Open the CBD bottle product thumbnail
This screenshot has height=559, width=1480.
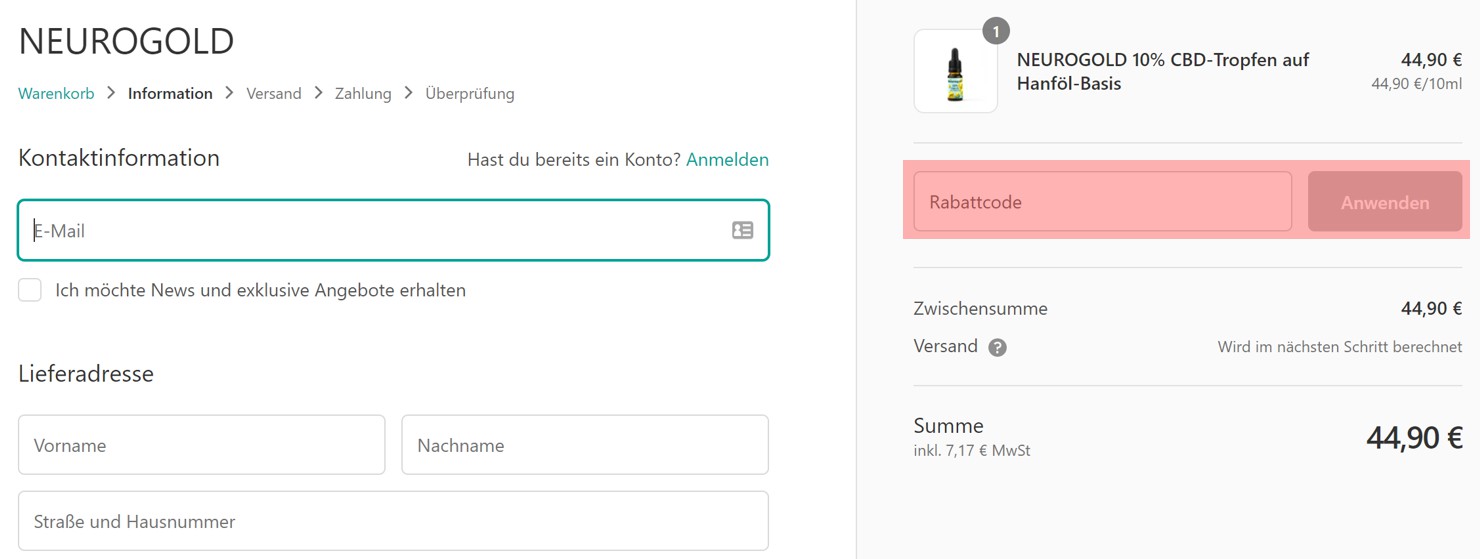point(955,71)
